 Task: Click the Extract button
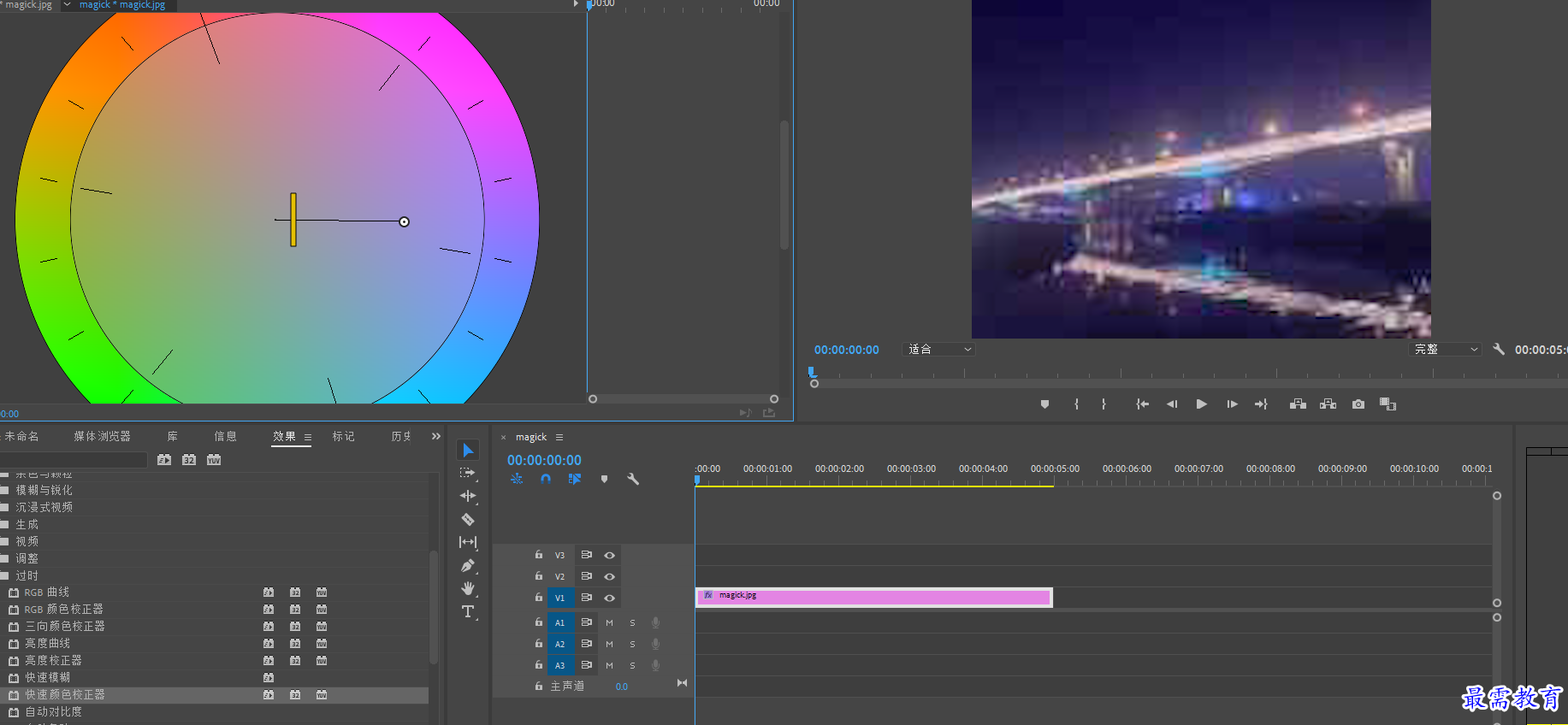click(x=1328, y=404)
